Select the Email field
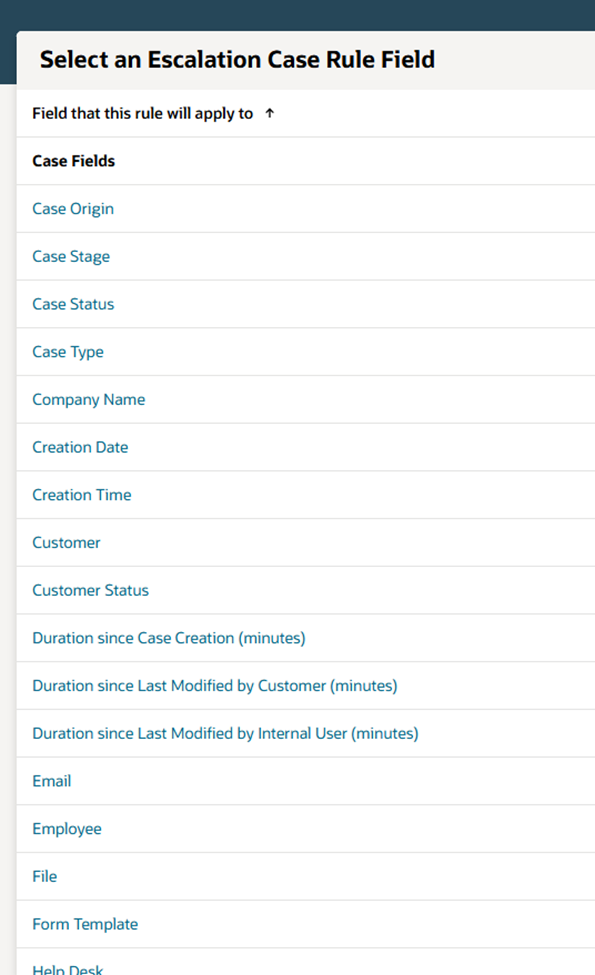This screenshot has height=975, width=595. (x=52, y=781)
